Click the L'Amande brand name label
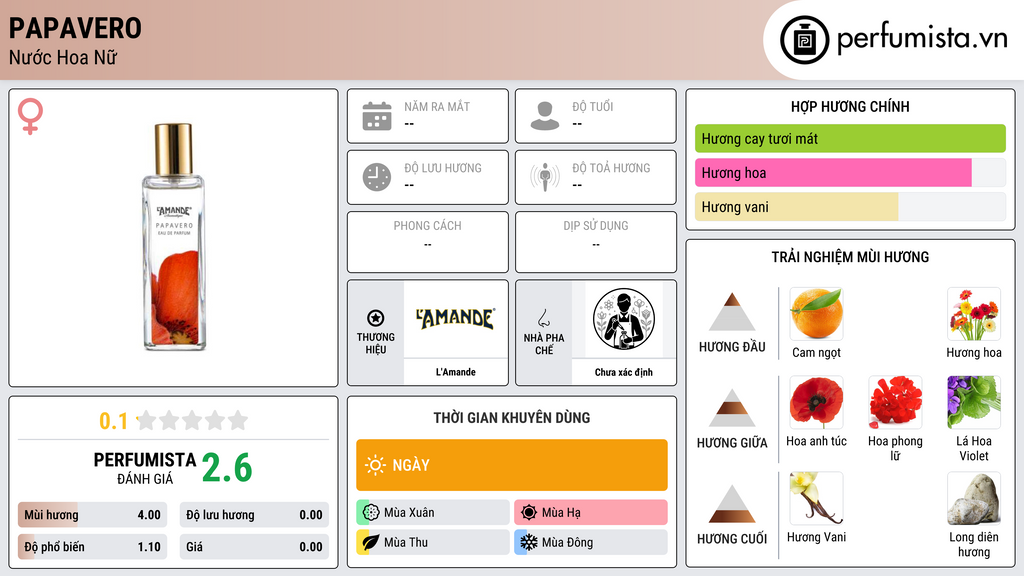1024x576 pixels. [456, 372]
